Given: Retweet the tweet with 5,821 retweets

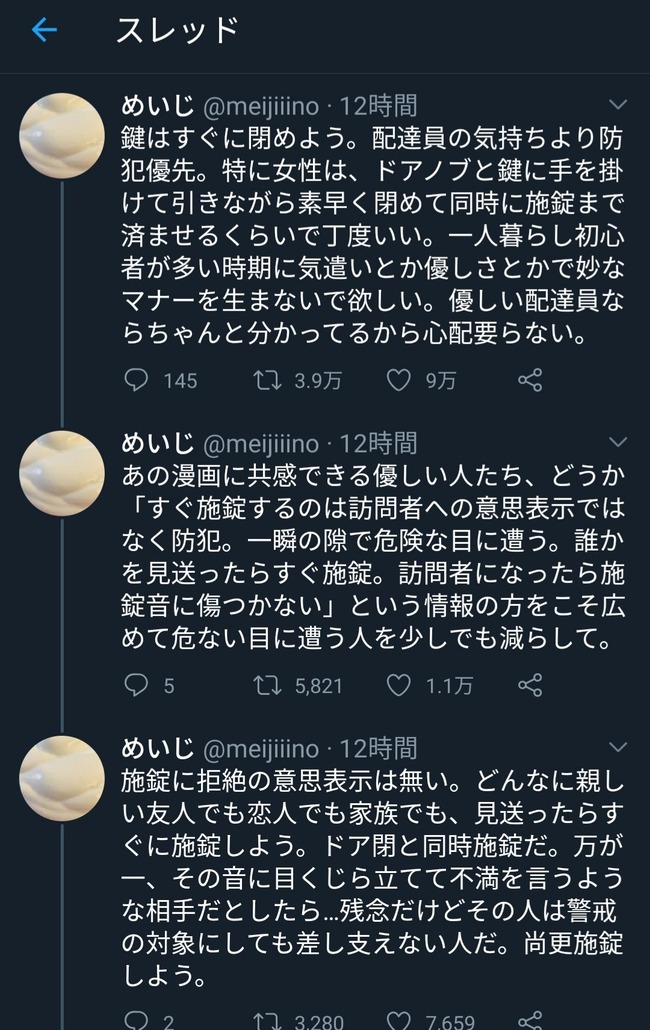Looking at the screenshot, I should click(x=264, y=685).
